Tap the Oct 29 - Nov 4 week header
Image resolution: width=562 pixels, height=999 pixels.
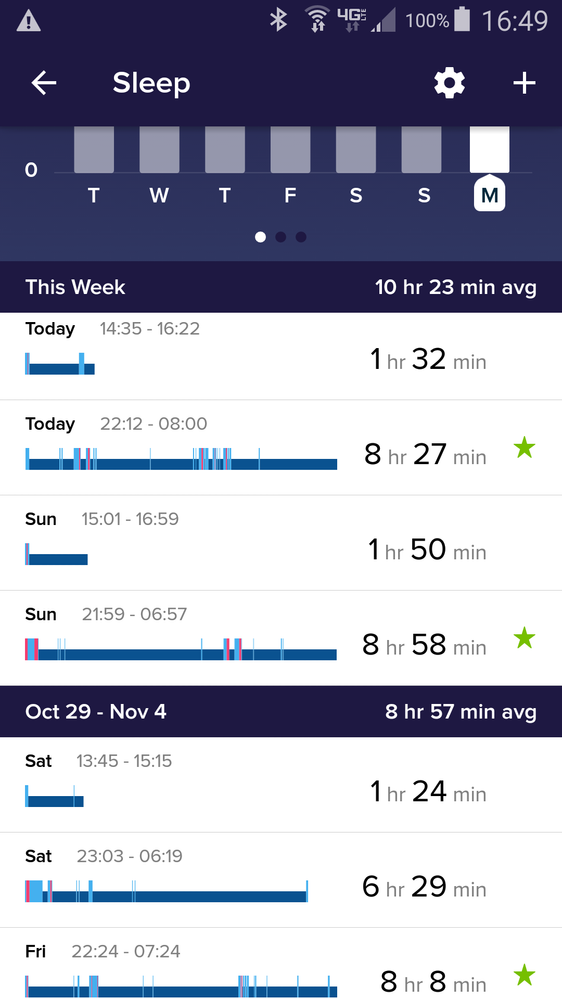click(x=281, y=712)
